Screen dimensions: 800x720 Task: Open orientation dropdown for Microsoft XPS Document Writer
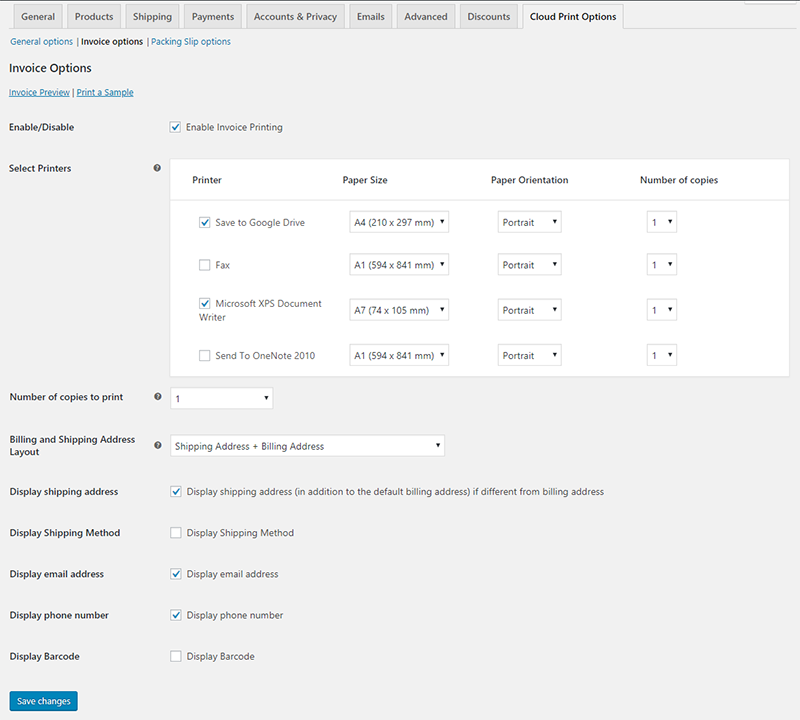coord(530,310)
